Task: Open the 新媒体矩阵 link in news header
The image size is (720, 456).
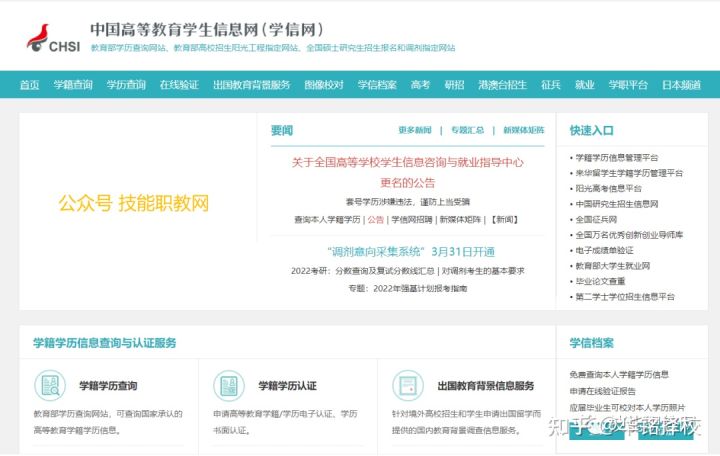Action: coord(523,130)
